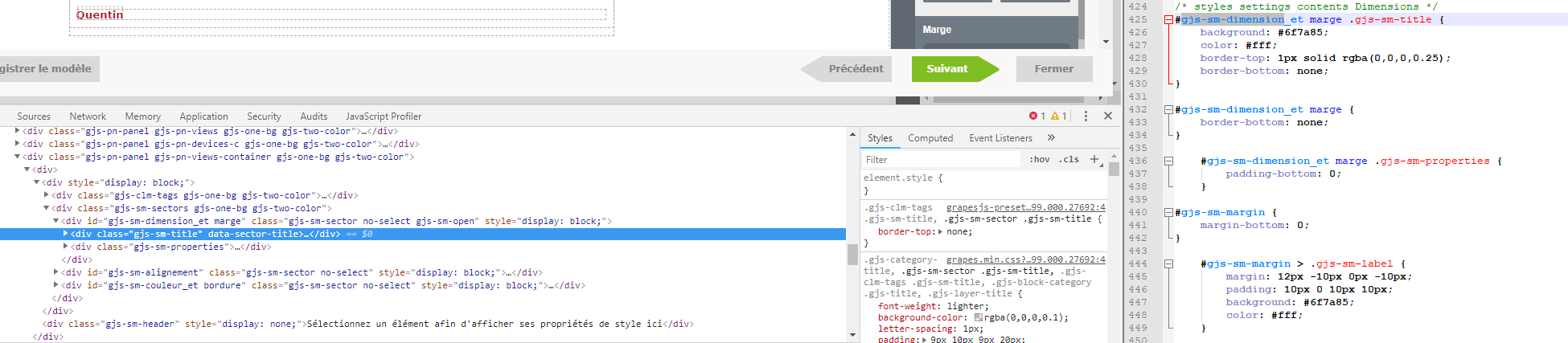Add new style rule with plus icon
1568x343 pixels.
point(1094,159)
